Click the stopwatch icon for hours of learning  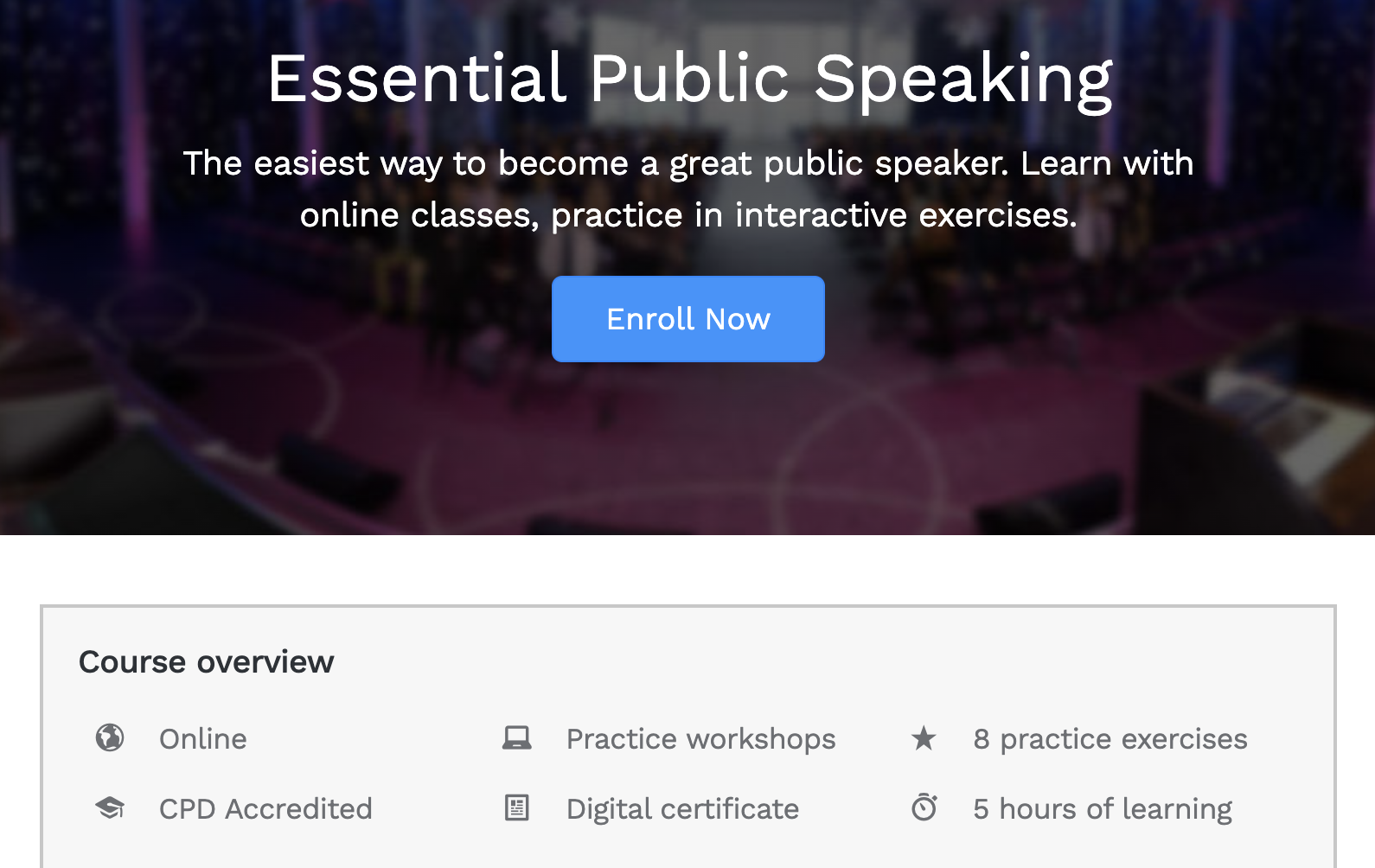coord(924,807)
